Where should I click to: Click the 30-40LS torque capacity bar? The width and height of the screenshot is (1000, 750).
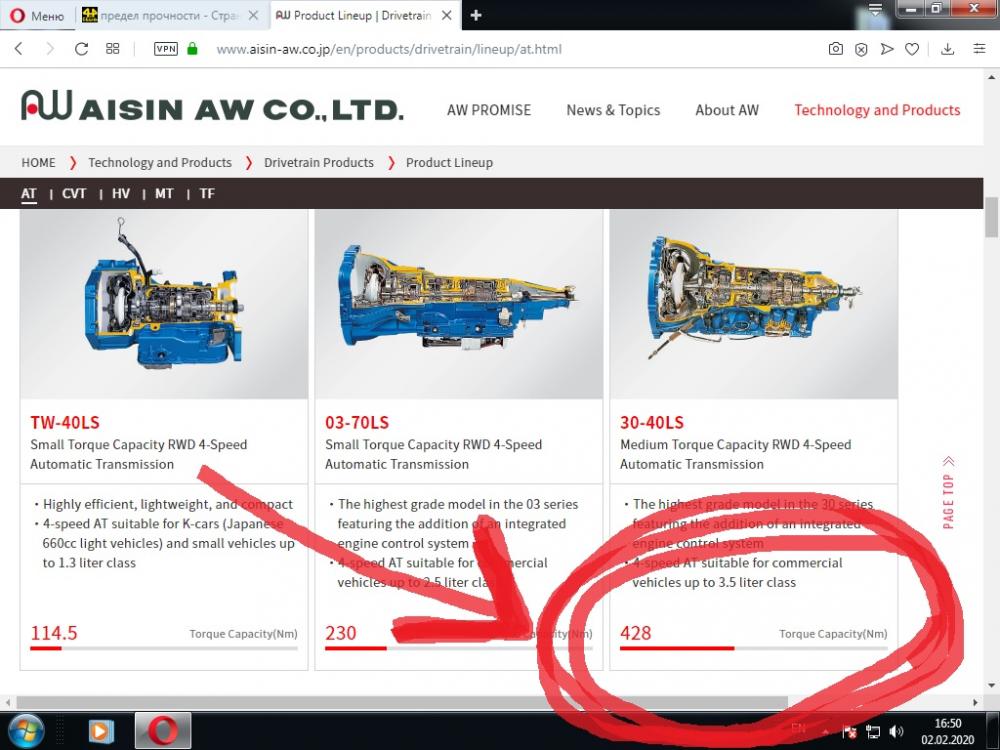[754, 649]
